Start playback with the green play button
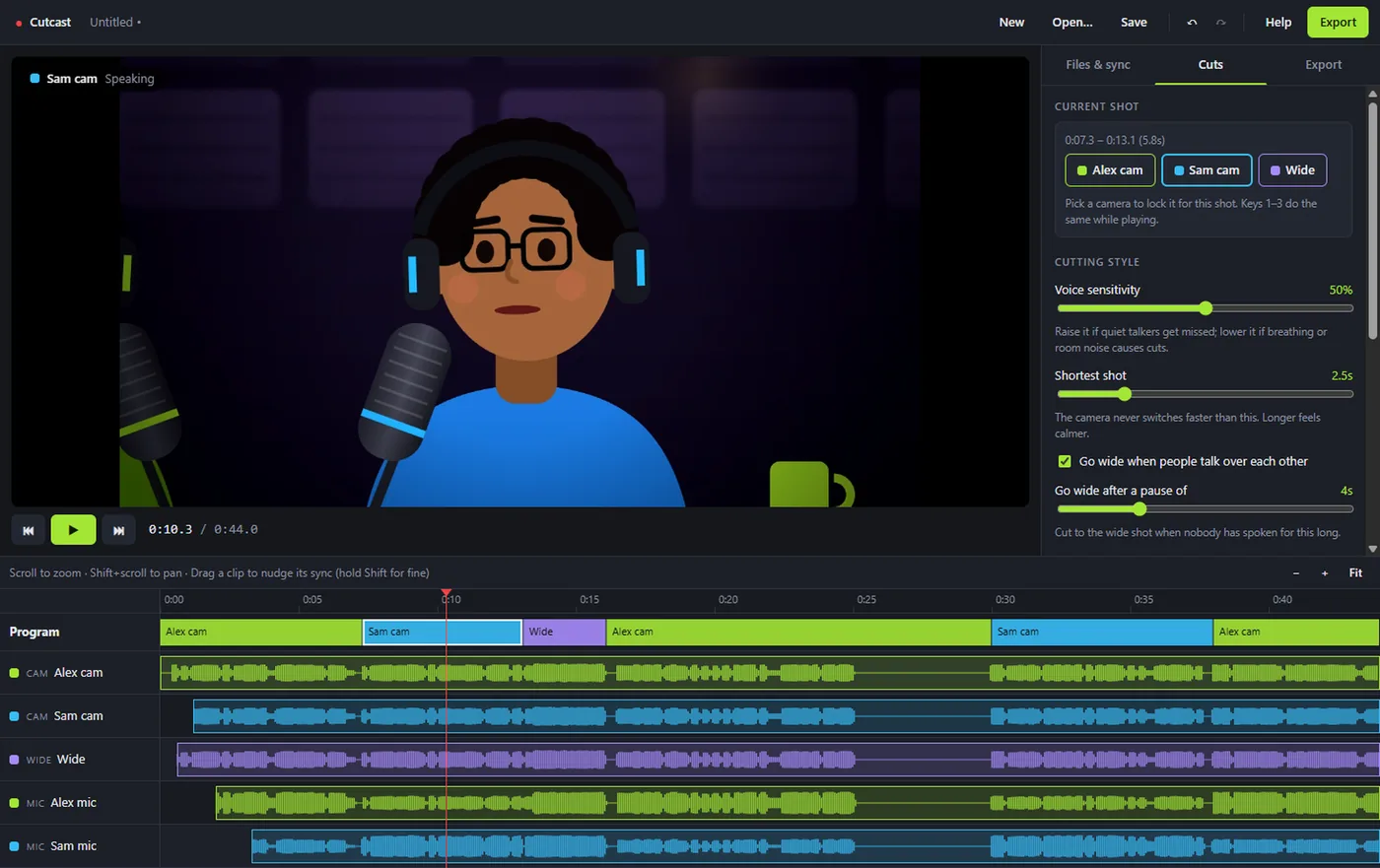 [x=73, y=530]
